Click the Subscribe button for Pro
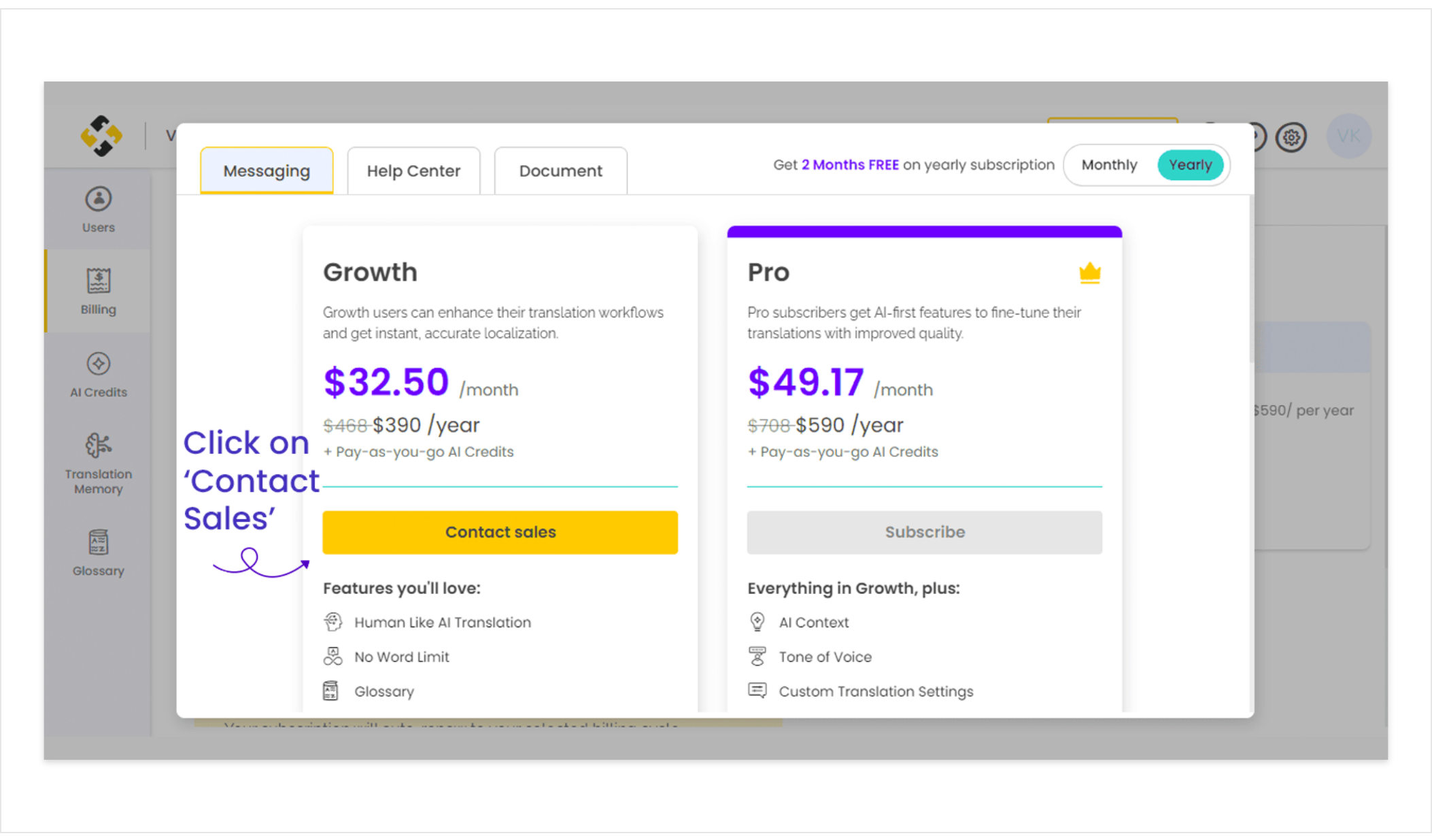 coord(924,532)
